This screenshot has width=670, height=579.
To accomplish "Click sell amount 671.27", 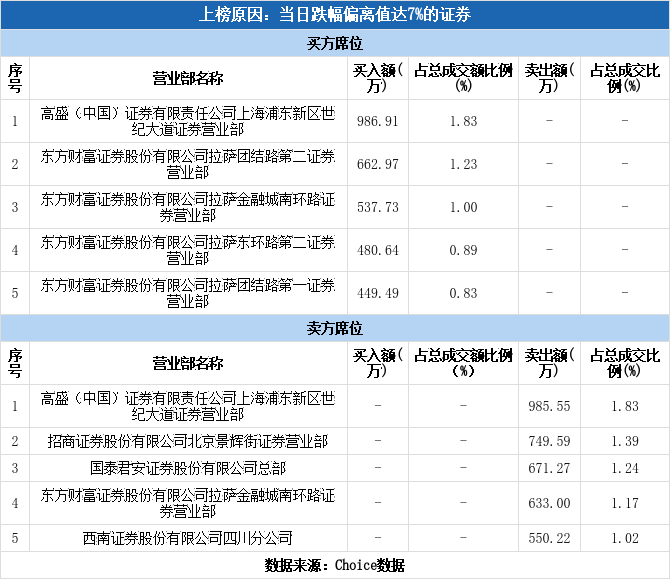I will [x=549, y=468].
